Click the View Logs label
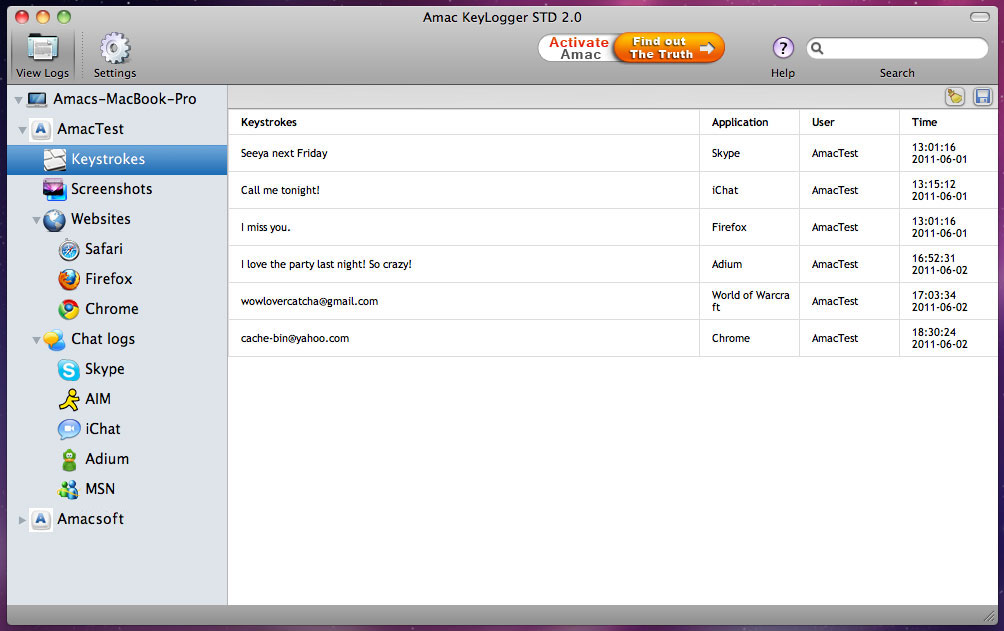This screenshot has width=1004, height=631. click(x=42, y=73)
